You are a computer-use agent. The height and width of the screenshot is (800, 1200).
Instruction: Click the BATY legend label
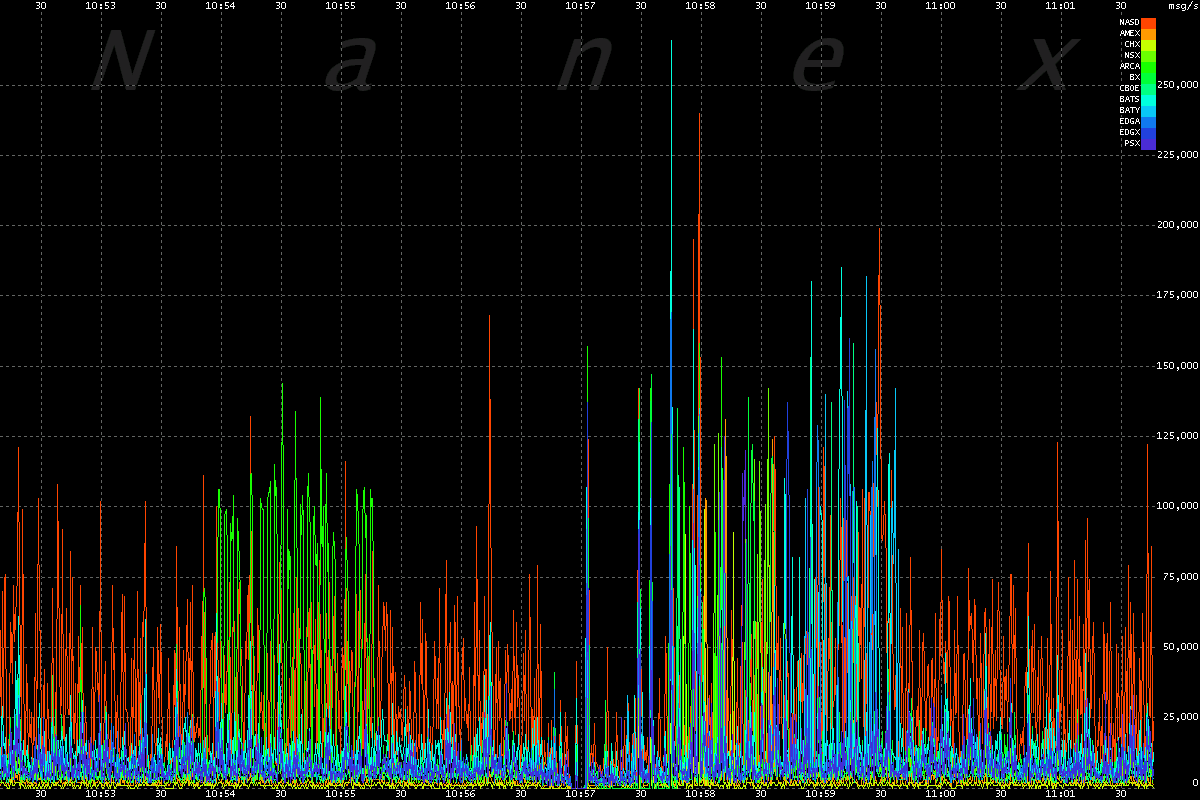(1130, 110)
